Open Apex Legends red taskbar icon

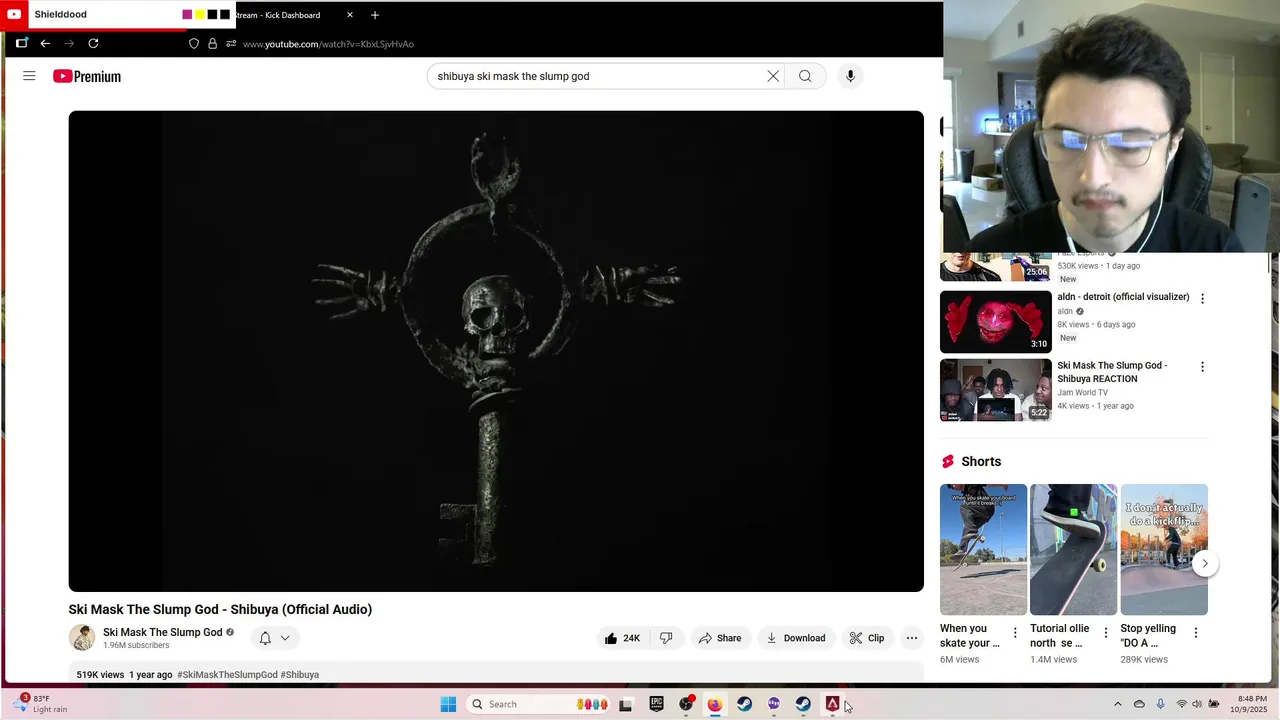pyautogui.click(x=832, y=704)
